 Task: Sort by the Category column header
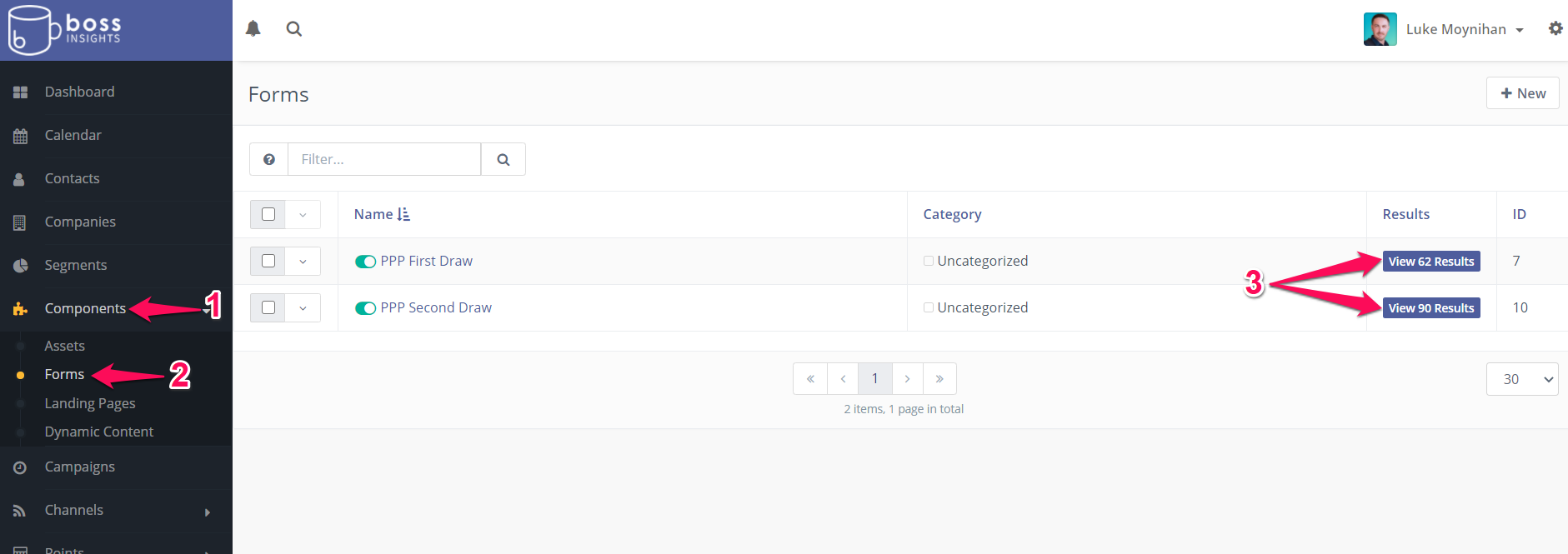(952, 214)
